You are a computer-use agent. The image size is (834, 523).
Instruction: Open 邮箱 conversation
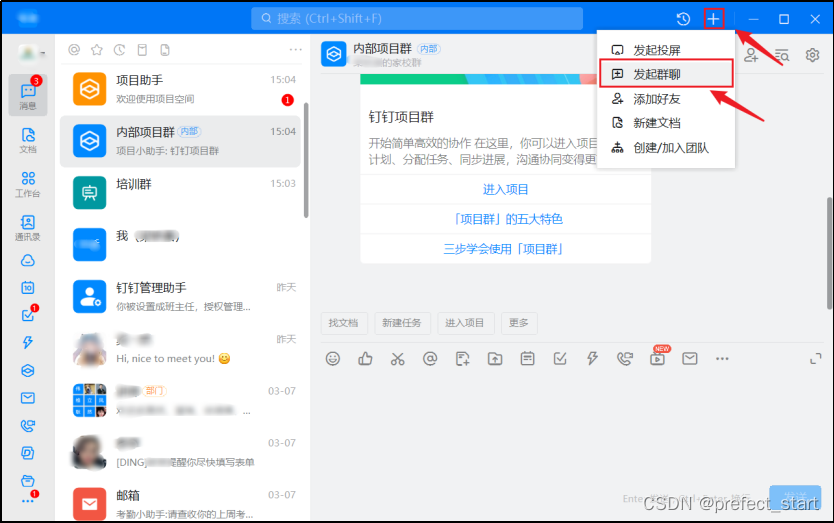pyautogui.click(x=180, y=503)
